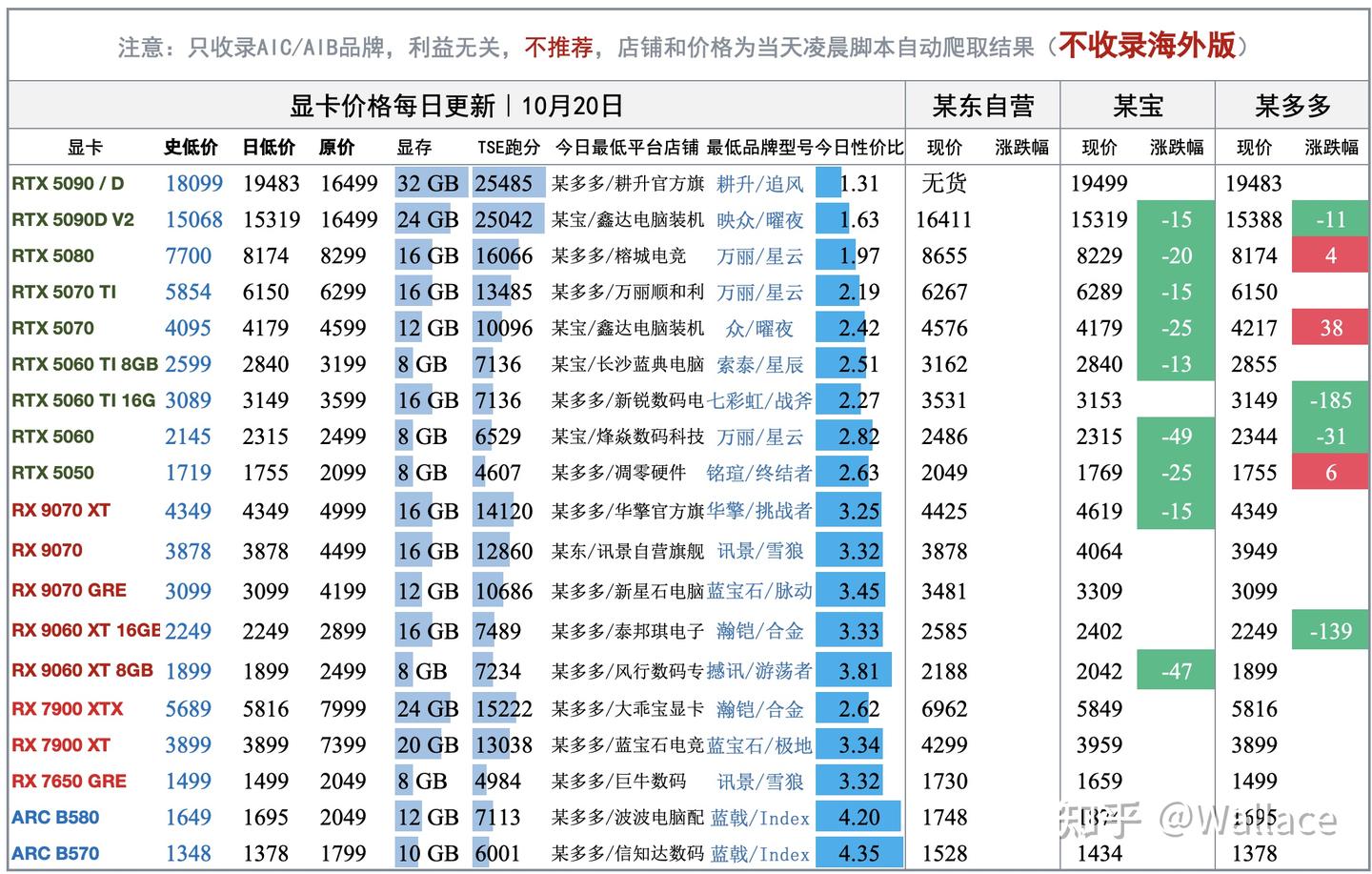The height and width of the screenshot is (874, 1372).
Task: Click the 4.35 value score for ARC B570
Action: tap(859, 853)
